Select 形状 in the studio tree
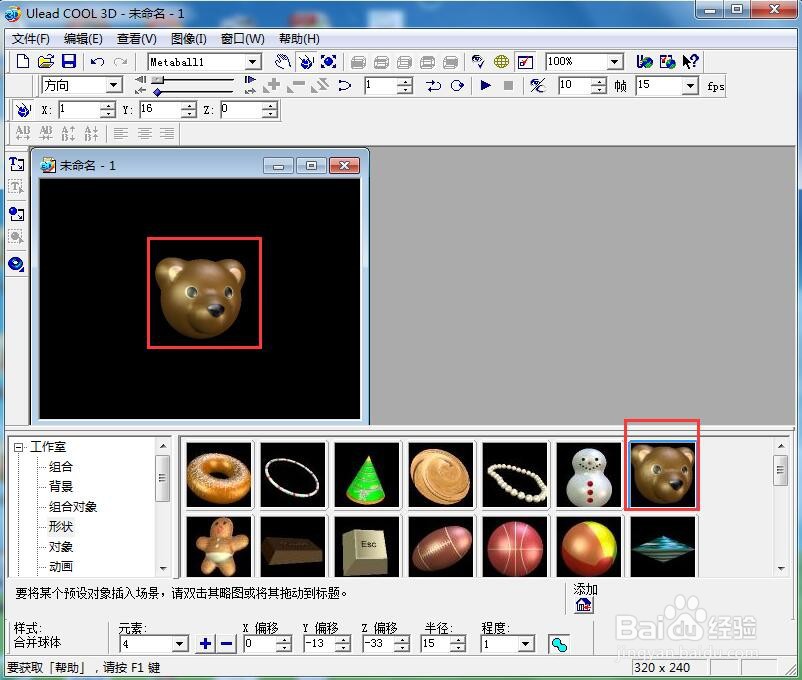The image size is (802, 680). pos(60,527)
